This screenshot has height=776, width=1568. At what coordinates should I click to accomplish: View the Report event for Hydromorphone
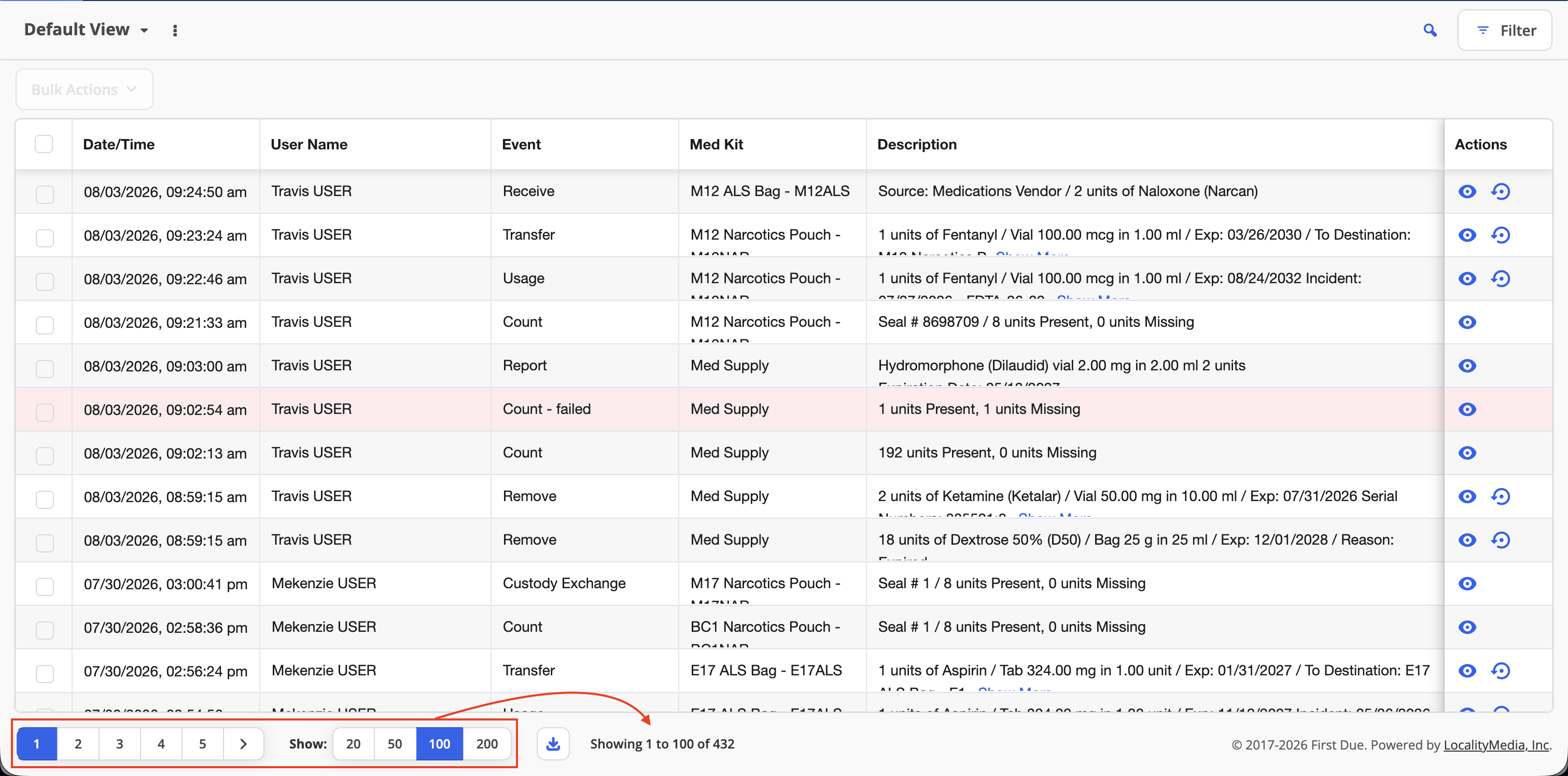click(1467, 366)
